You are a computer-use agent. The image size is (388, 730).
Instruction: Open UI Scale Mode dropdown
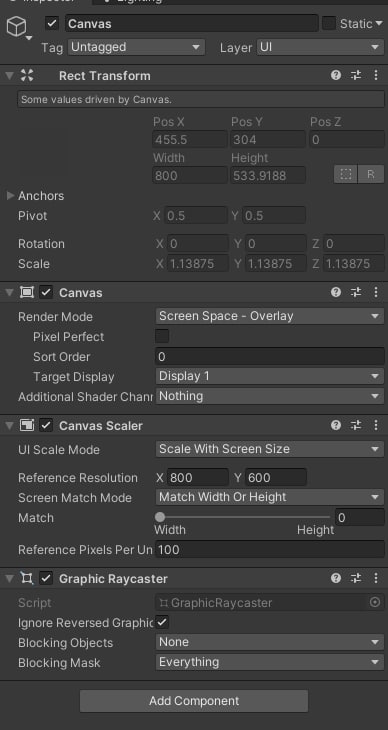click(270, 449)
